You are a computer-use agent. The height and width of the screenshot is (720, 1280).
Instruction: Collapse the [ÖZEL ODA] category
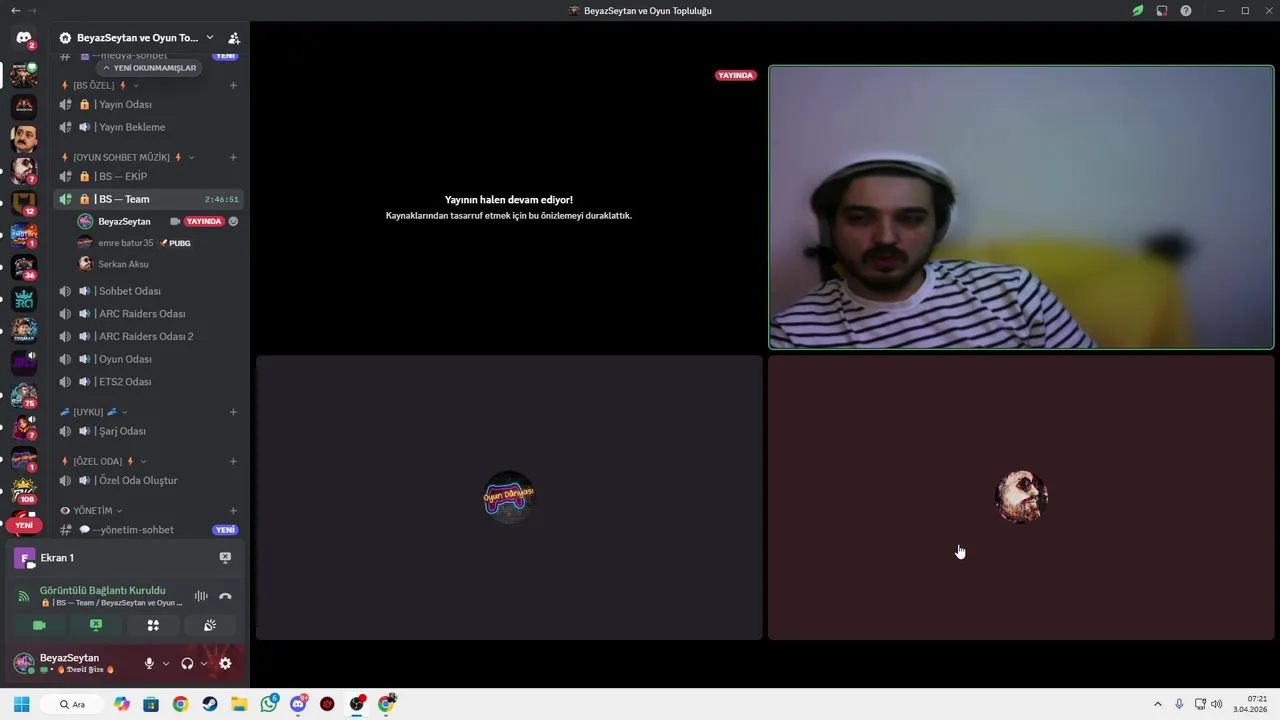[x=103, y=461]
